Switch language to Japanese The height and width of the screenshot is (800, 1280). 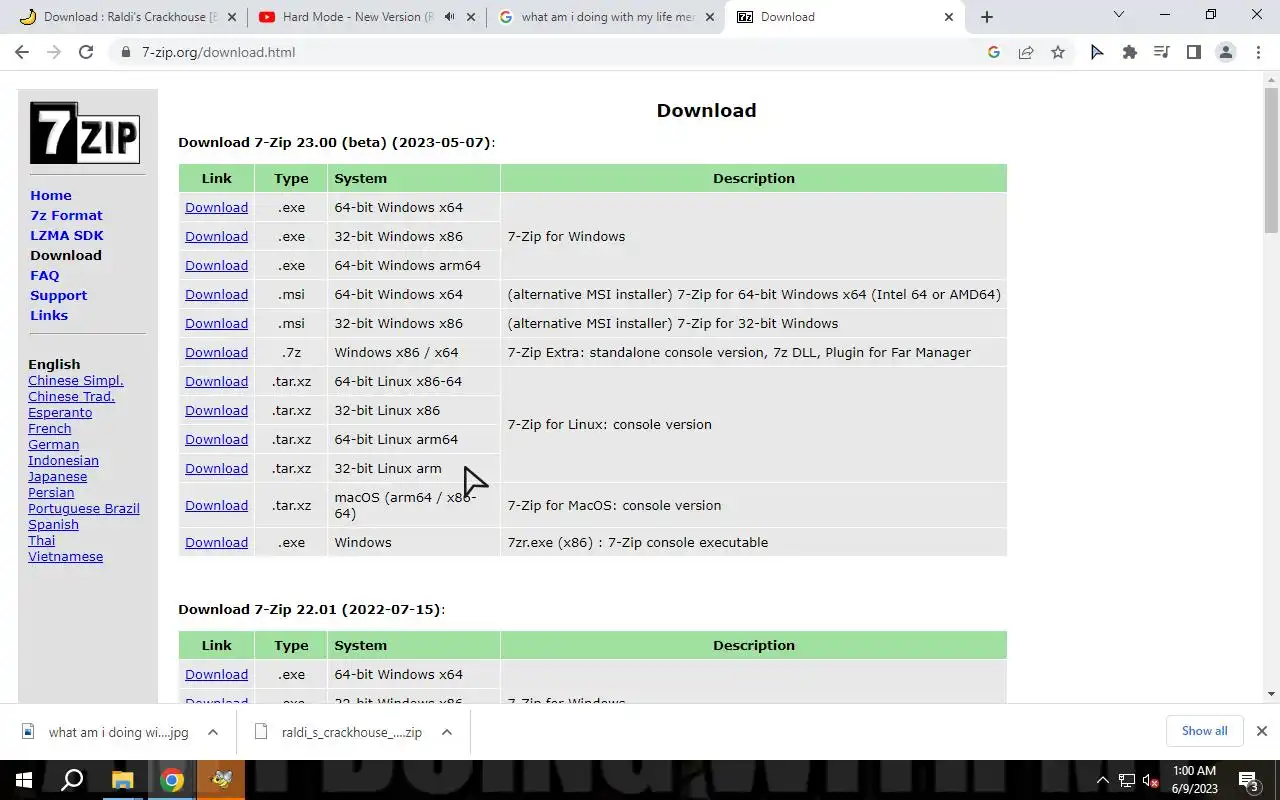coord(57,476)
